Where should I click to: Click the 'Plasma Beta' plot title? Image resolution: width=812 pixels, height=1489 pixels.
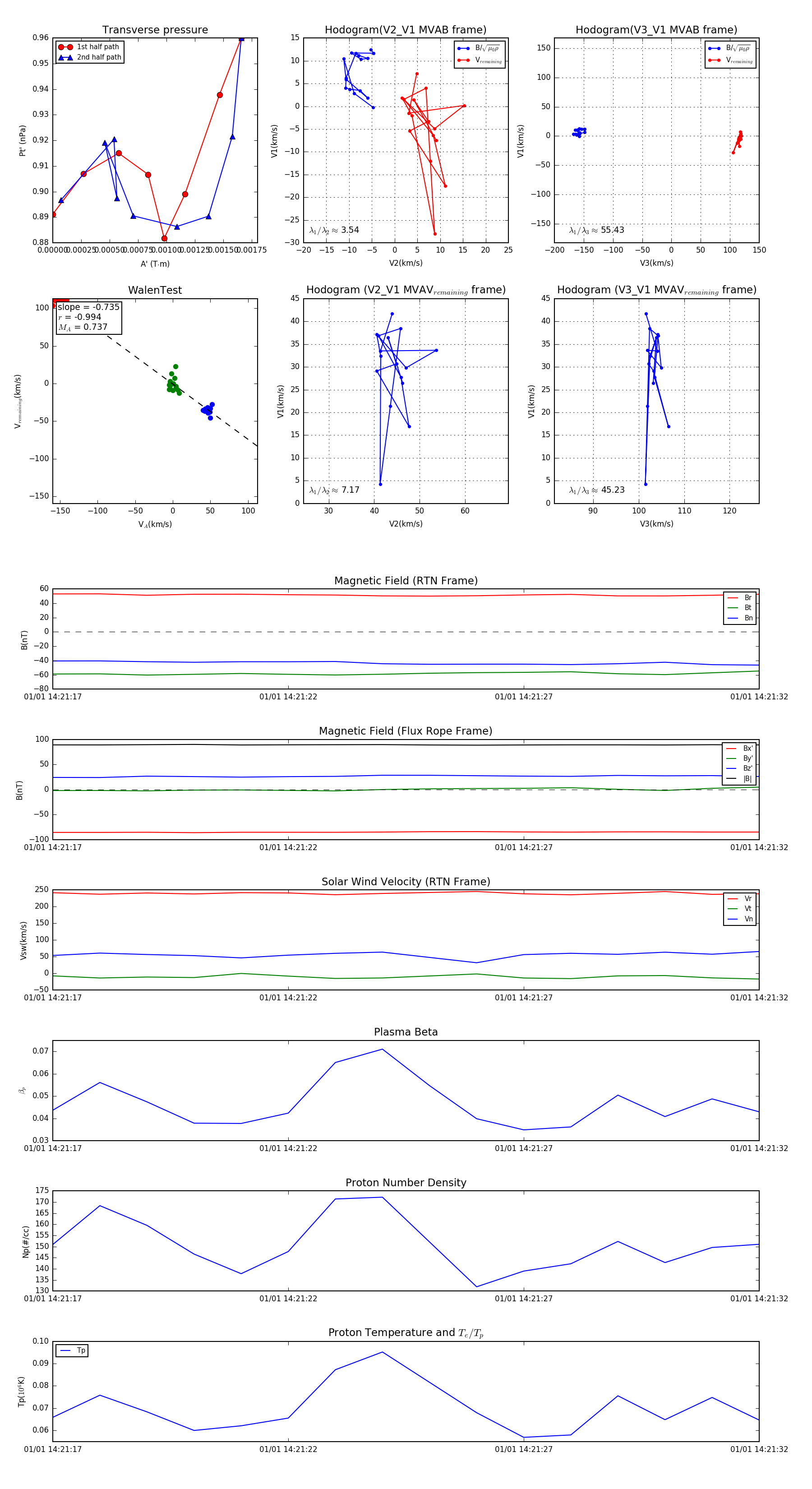click(406, 1032)
